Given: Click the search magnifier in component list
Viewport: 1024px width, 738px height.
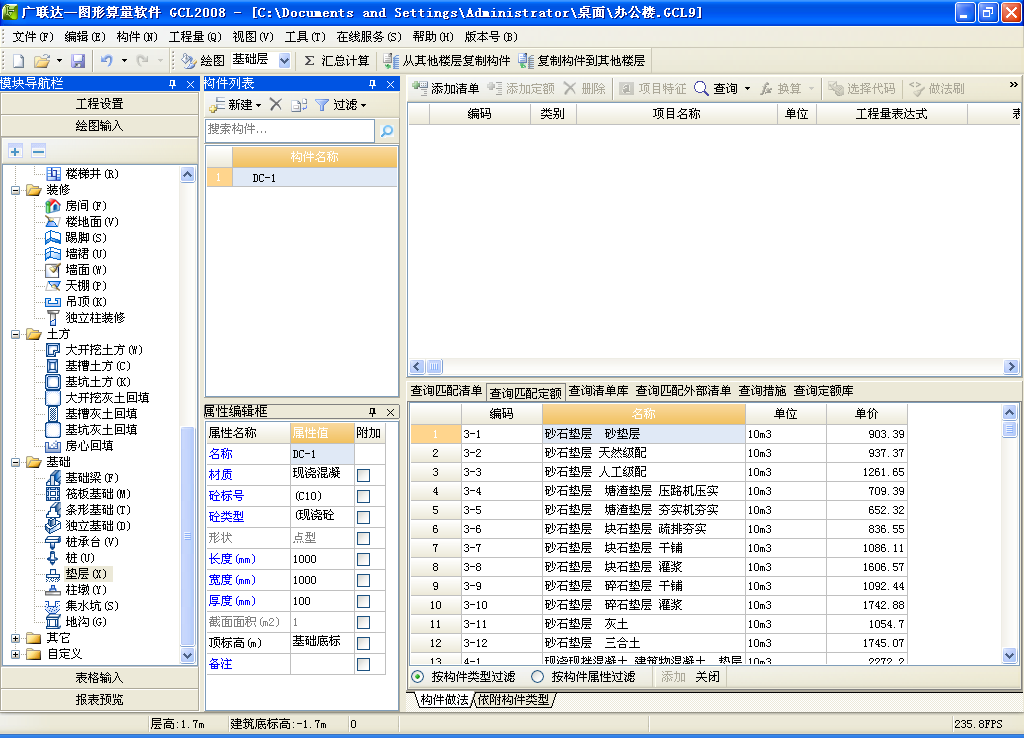Looking at the screenshot, I should click(387, 130).
